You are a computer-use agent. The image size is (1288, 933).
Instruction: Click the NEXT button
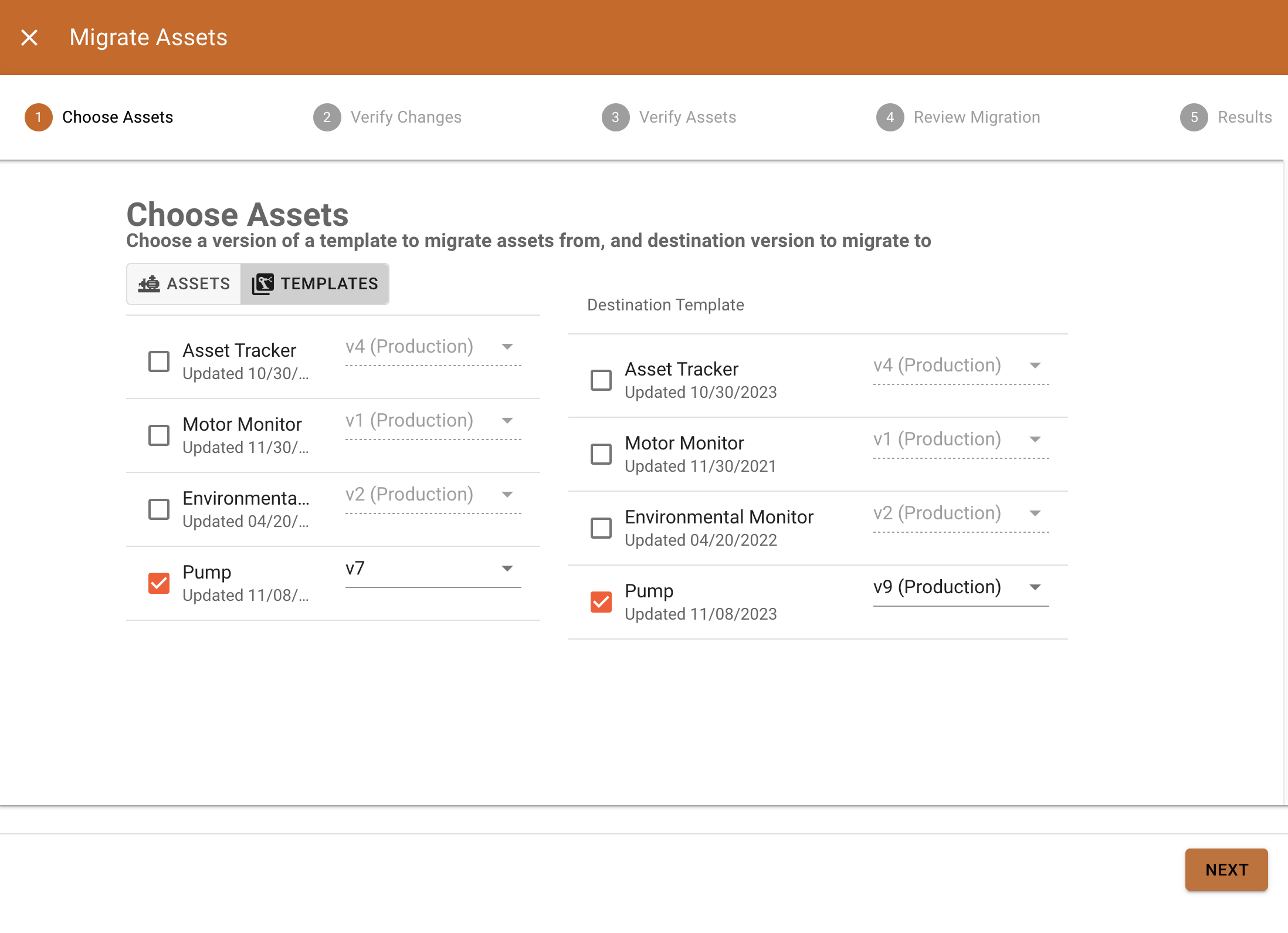[1226, 870]
